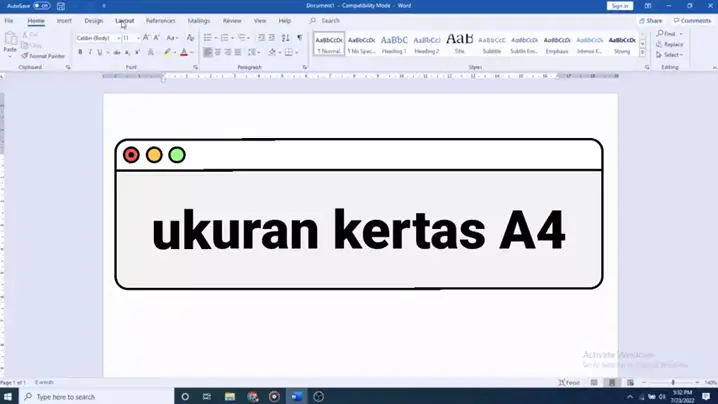Expand the Styles gallery list

[x=644, y=52]
